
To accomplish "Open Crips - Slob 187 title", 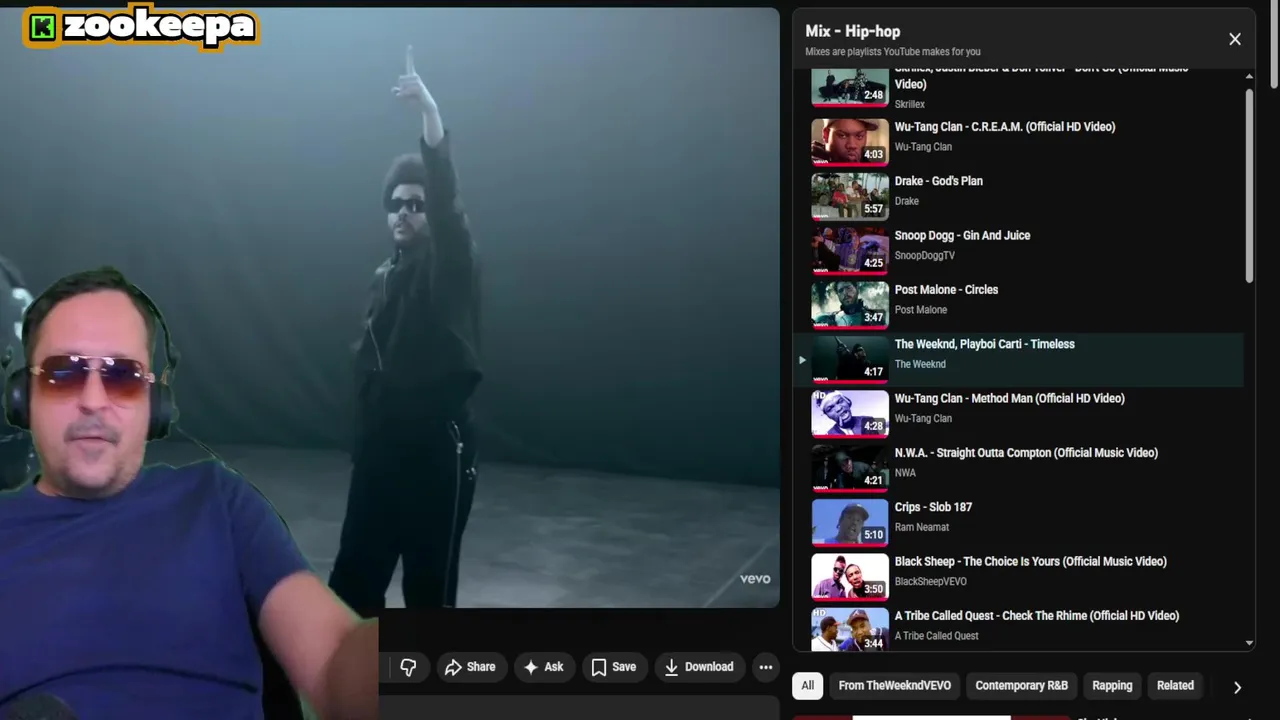I will pyautogui.click(x=933, y=507).
